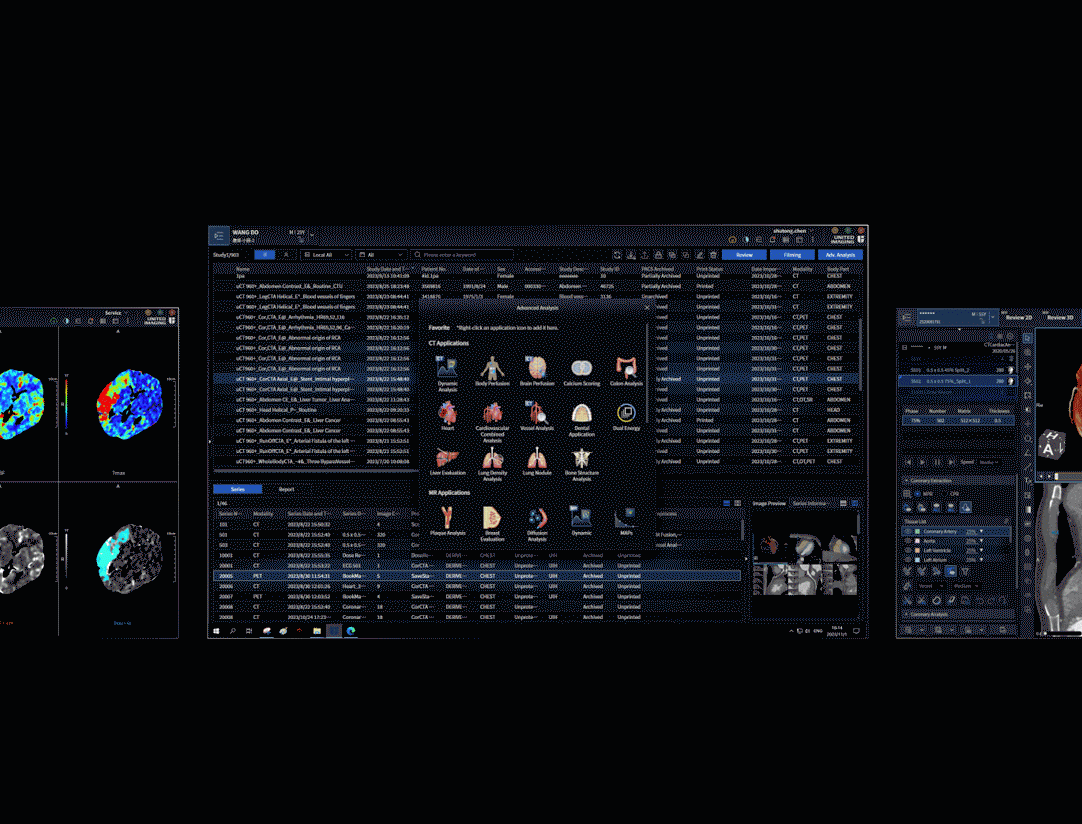
Task: Open the Brain Perfusion application
Action: 537,369
